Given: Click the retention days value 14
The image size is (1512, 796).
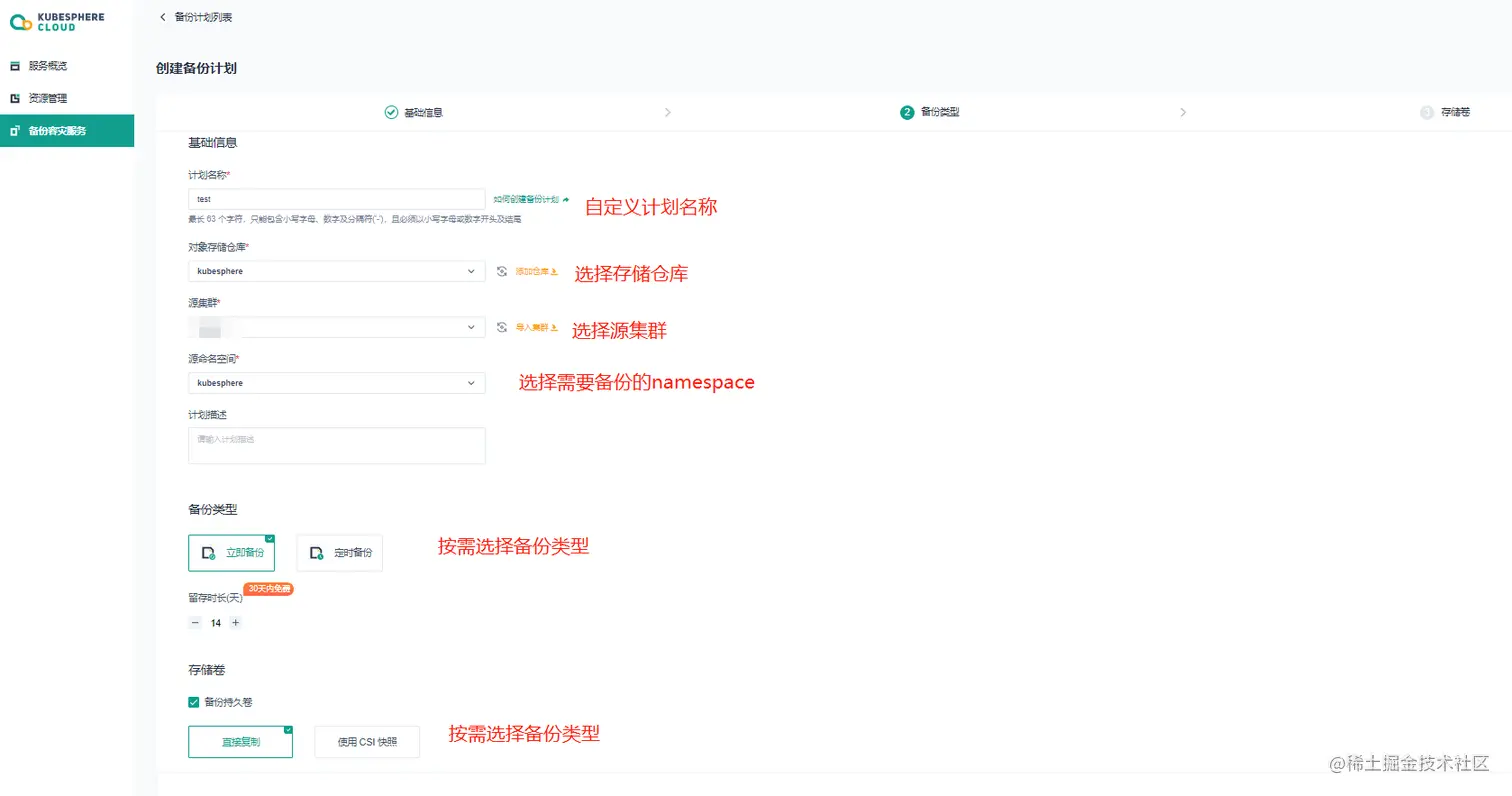Looking at the screenshot, I should point(216,623).
